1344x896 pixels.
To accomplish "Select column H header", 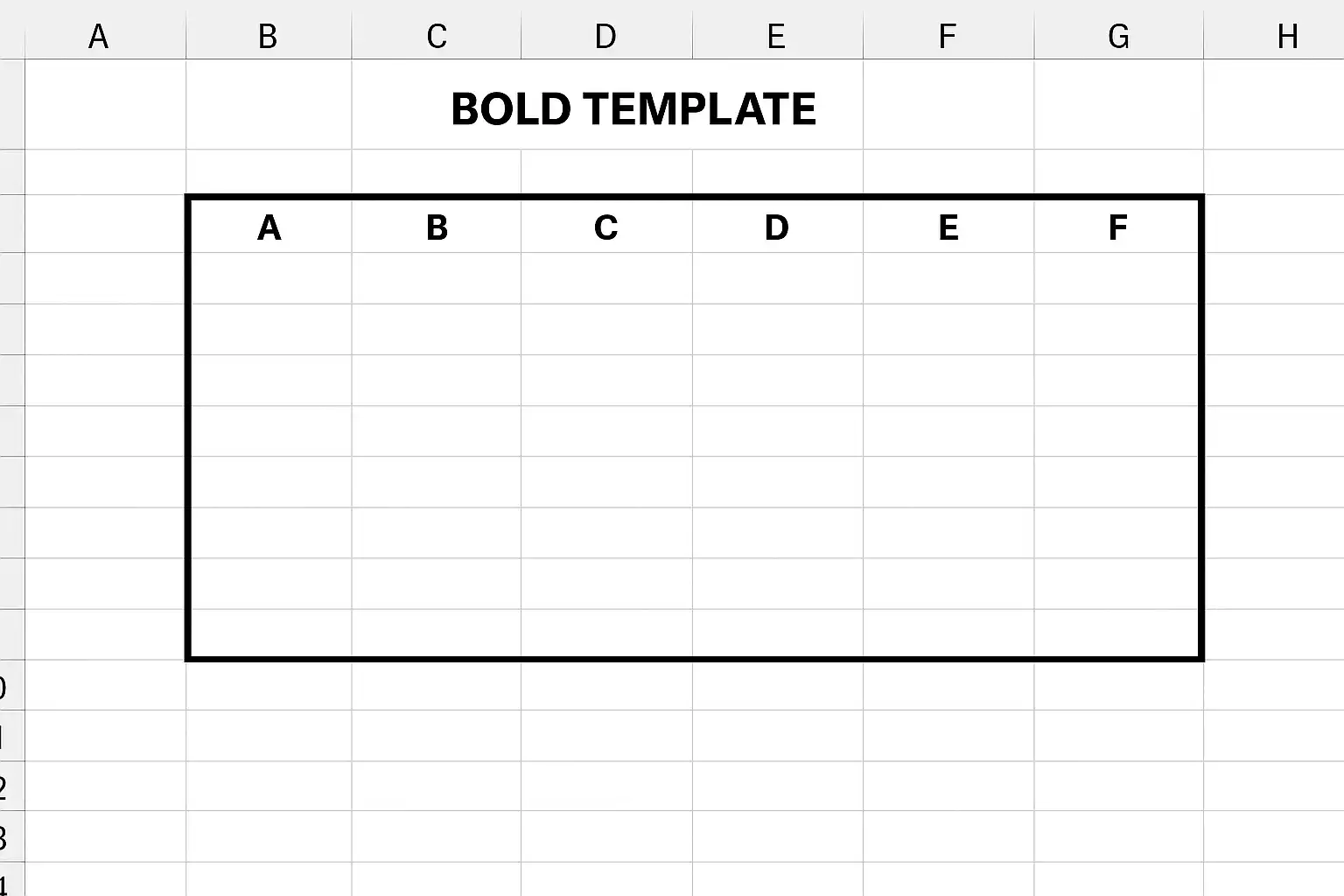I will pyautogui.click(x=1274, y=36).
